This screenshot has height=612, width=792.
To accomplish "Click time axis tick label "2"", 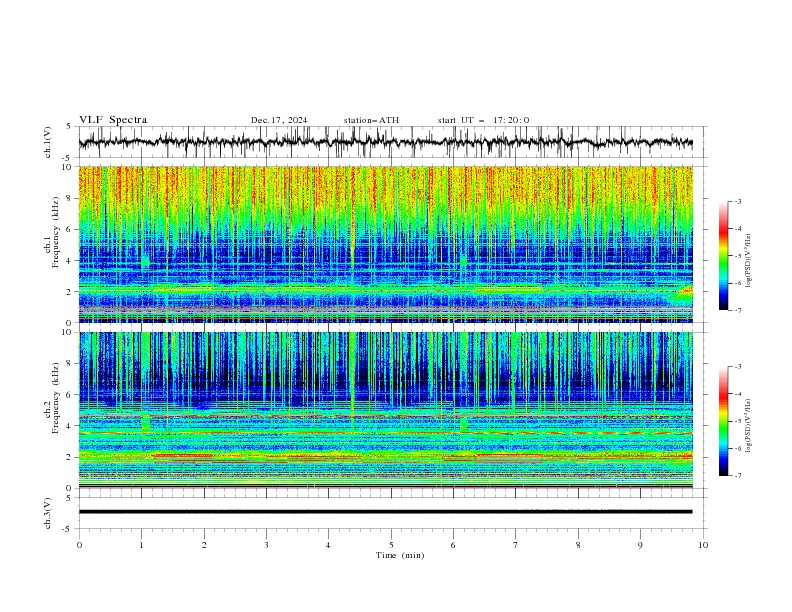I will click(x=204, y=545).
